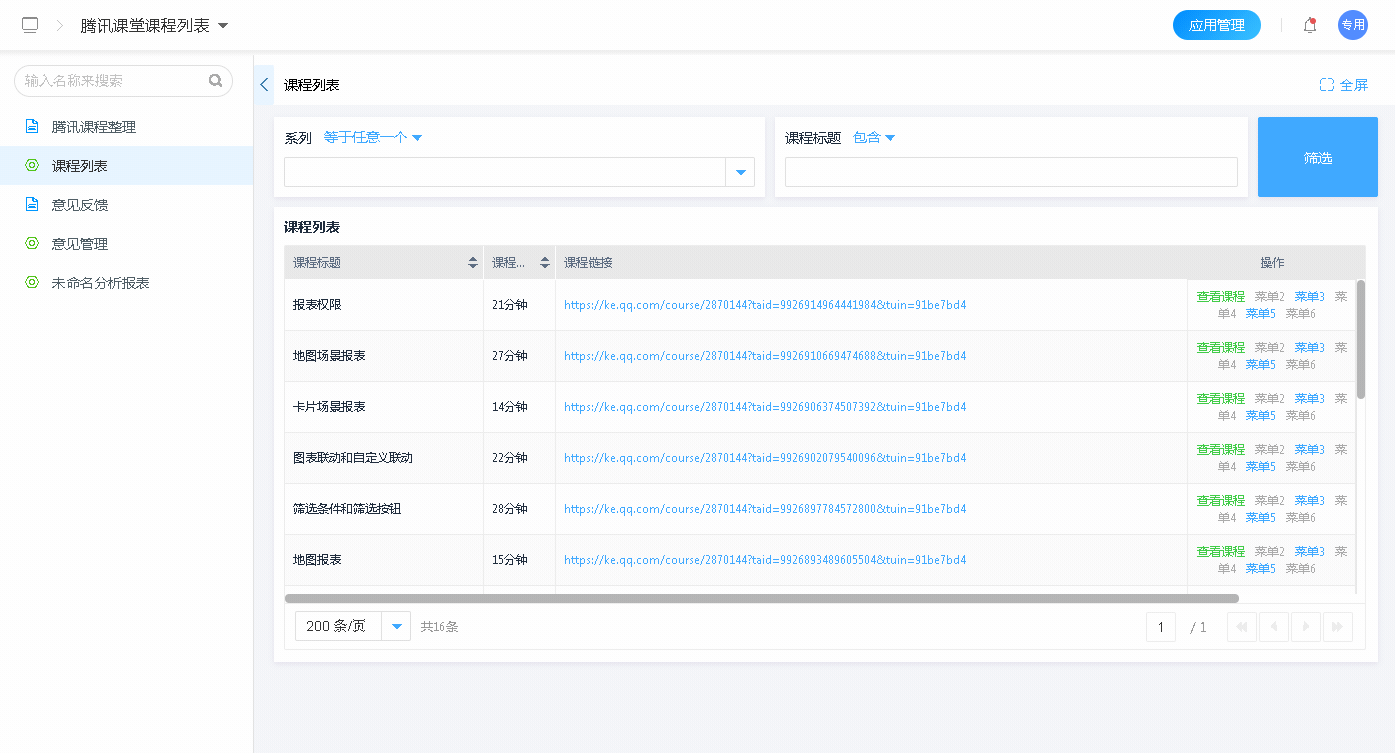Click the notification bell icon
This screenshot has height=753, width=1395.
(1309, 26)
